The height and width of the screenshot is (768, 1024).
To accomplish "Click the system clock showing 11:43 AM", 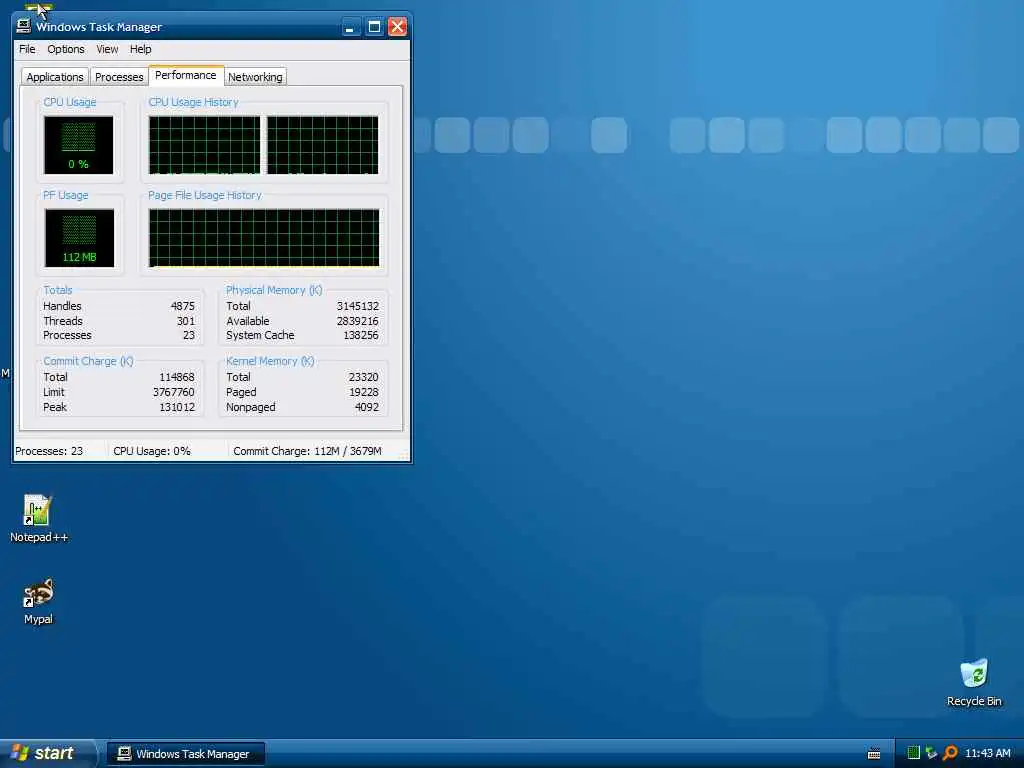I will point(987,753).
